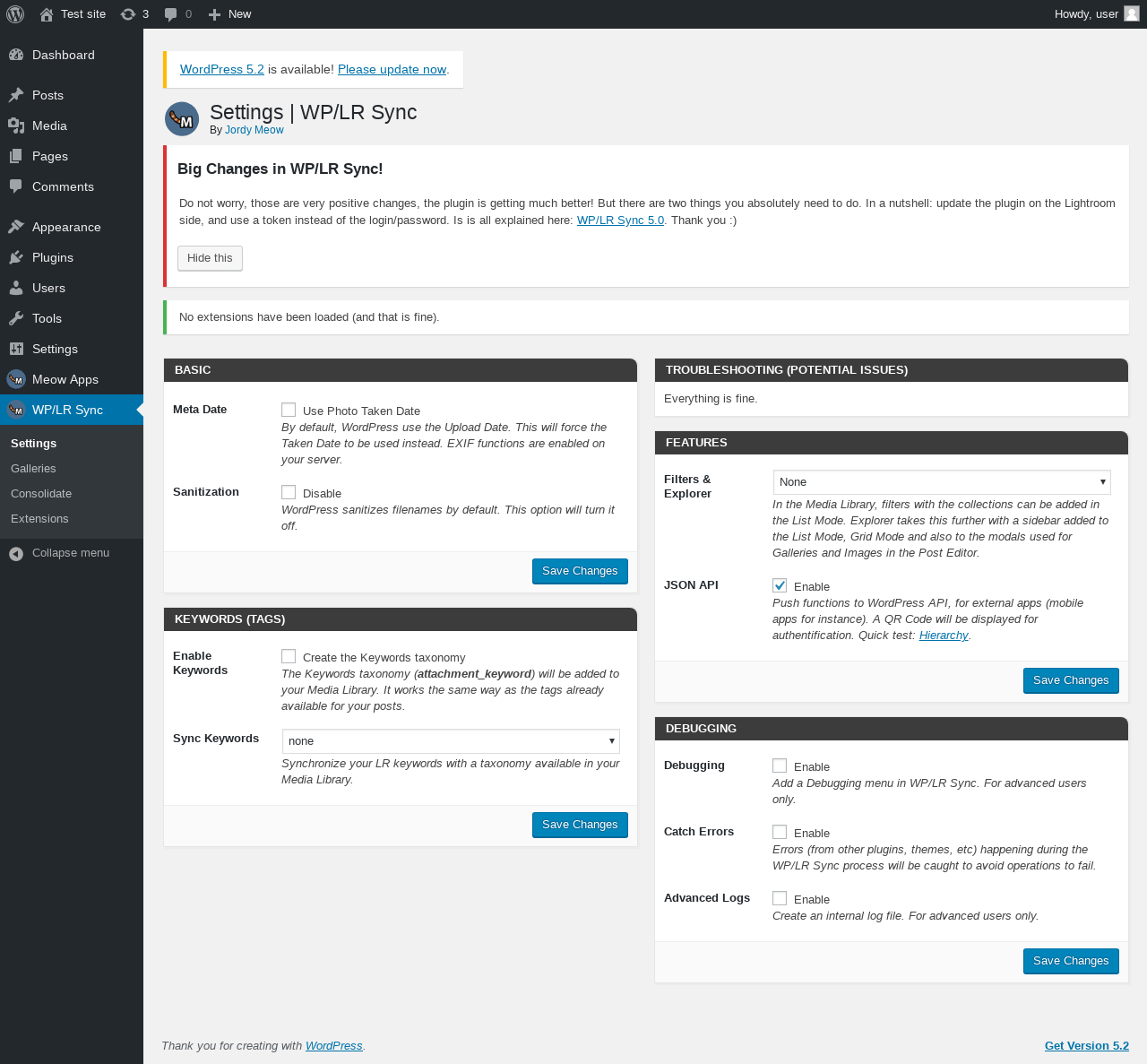The width and height of the screenshot is (1147, 1064).
Task: Click the Comments bubble icon in sidebar
Action: pyautogui.click(x=16, y=186)
